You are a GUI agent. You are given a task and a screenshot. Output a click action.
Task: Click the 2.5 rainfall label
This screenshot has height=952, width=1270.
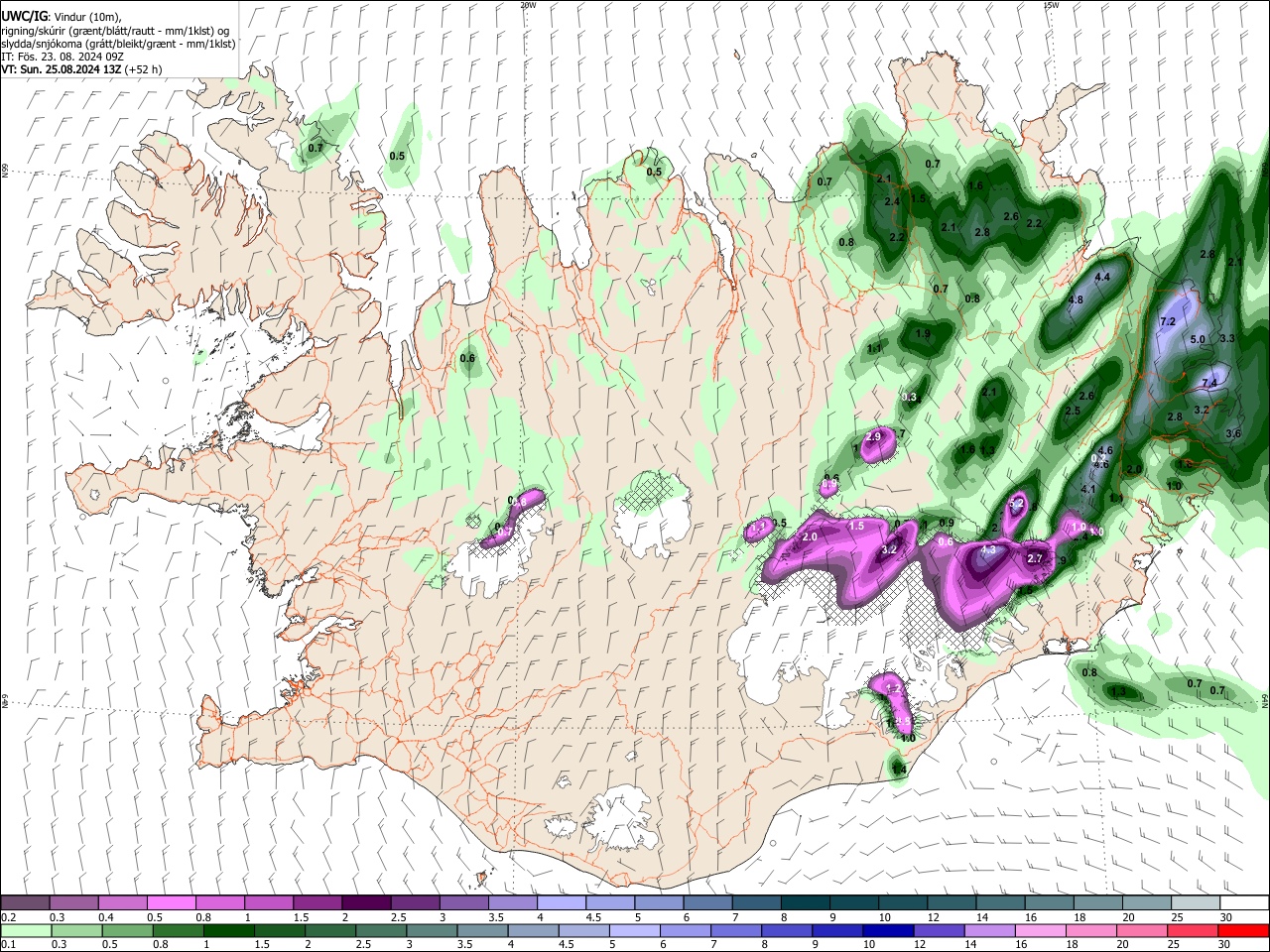click(x=1073, y=411)
